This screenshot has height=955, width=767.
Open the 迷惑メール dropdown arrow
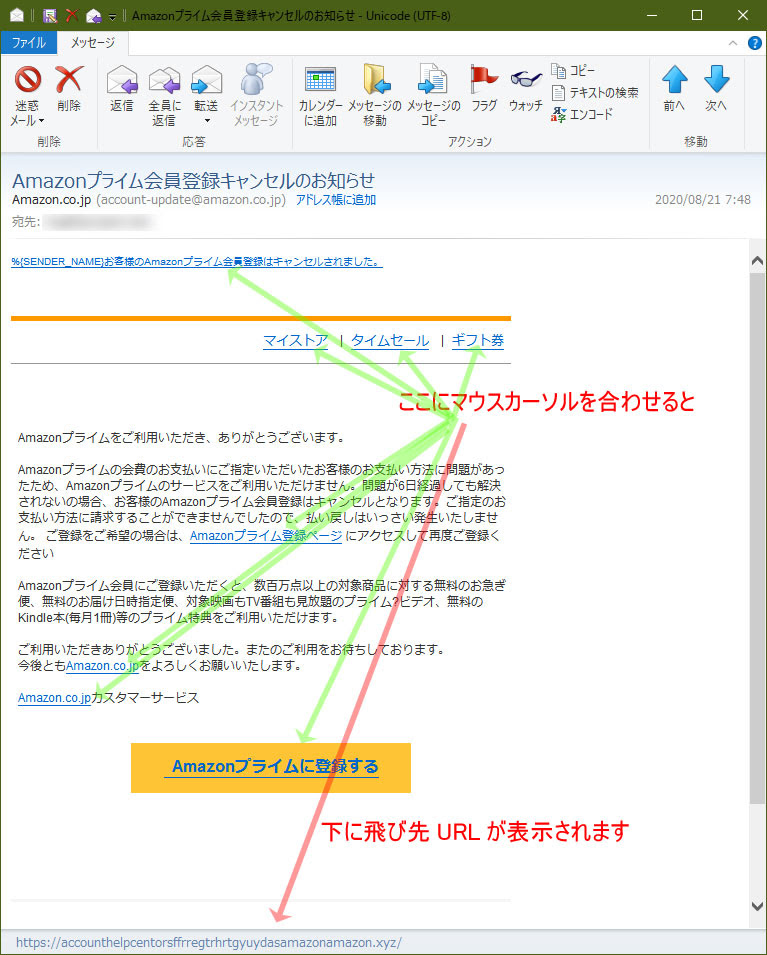(41, 121)
